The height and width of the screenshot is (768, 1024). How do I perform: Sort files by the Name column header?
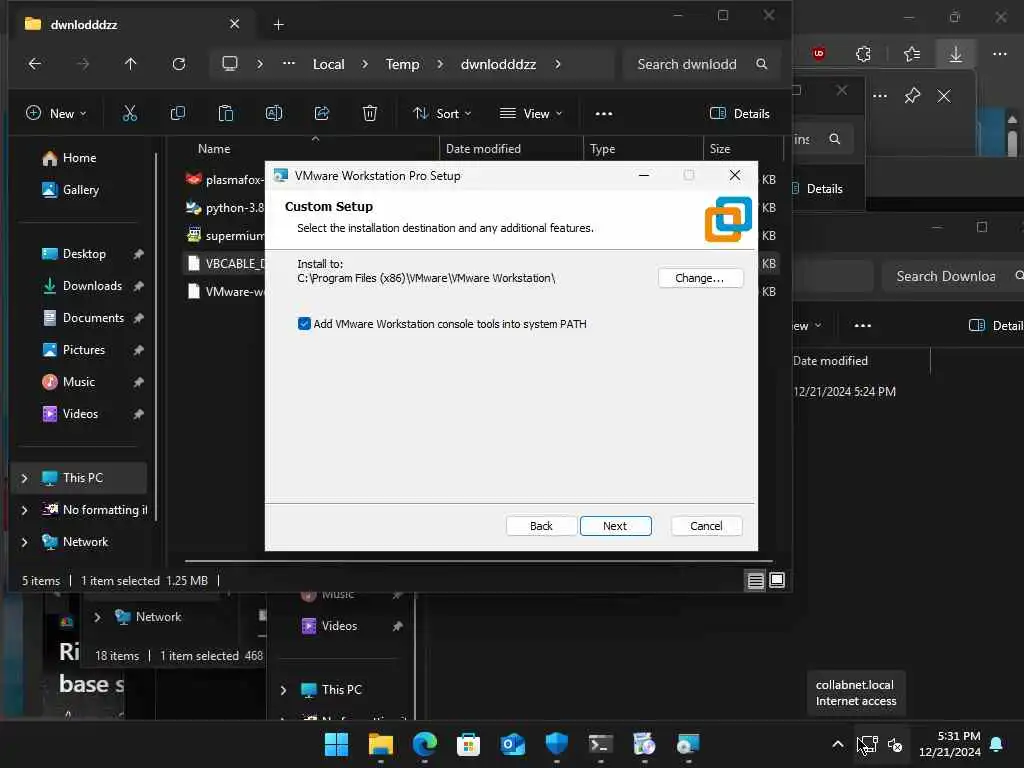(x=214, y=149)
